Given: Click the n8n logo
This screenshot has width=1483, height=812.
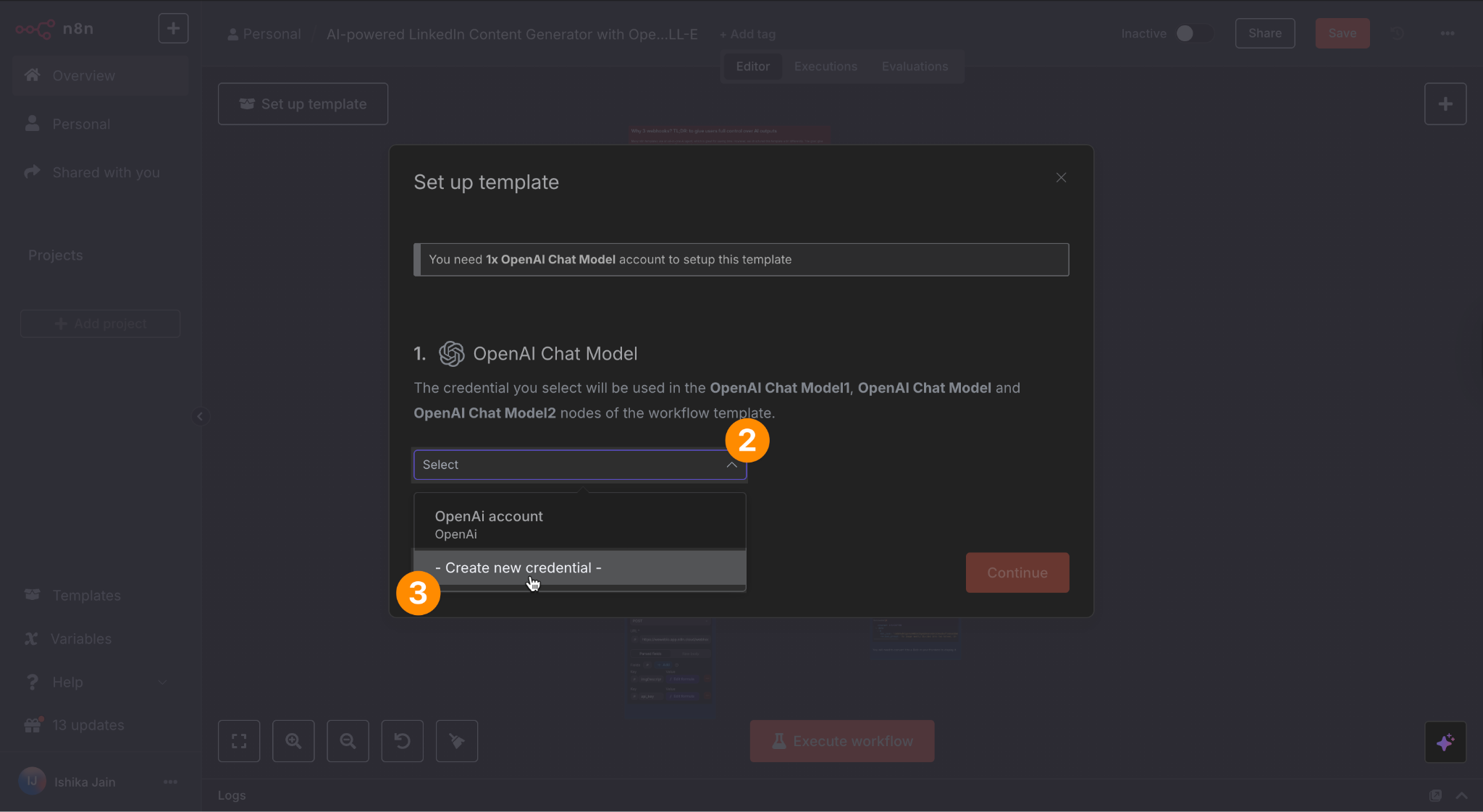Looking at the screenshot, I should click(55, 29).
